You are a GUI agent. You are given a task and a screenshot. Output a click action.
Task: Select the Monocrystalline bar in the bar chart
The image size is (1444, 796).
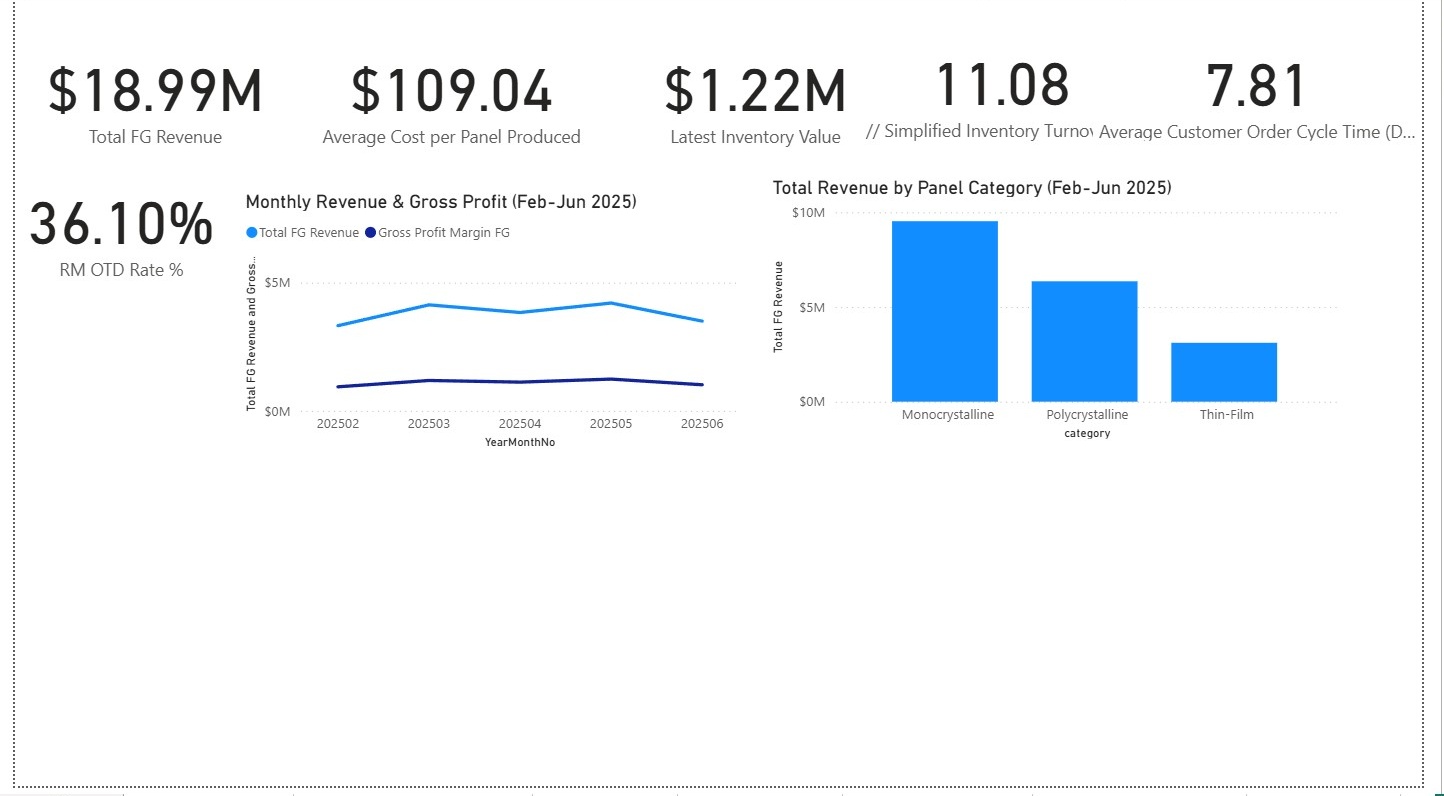tap(945, 310)
